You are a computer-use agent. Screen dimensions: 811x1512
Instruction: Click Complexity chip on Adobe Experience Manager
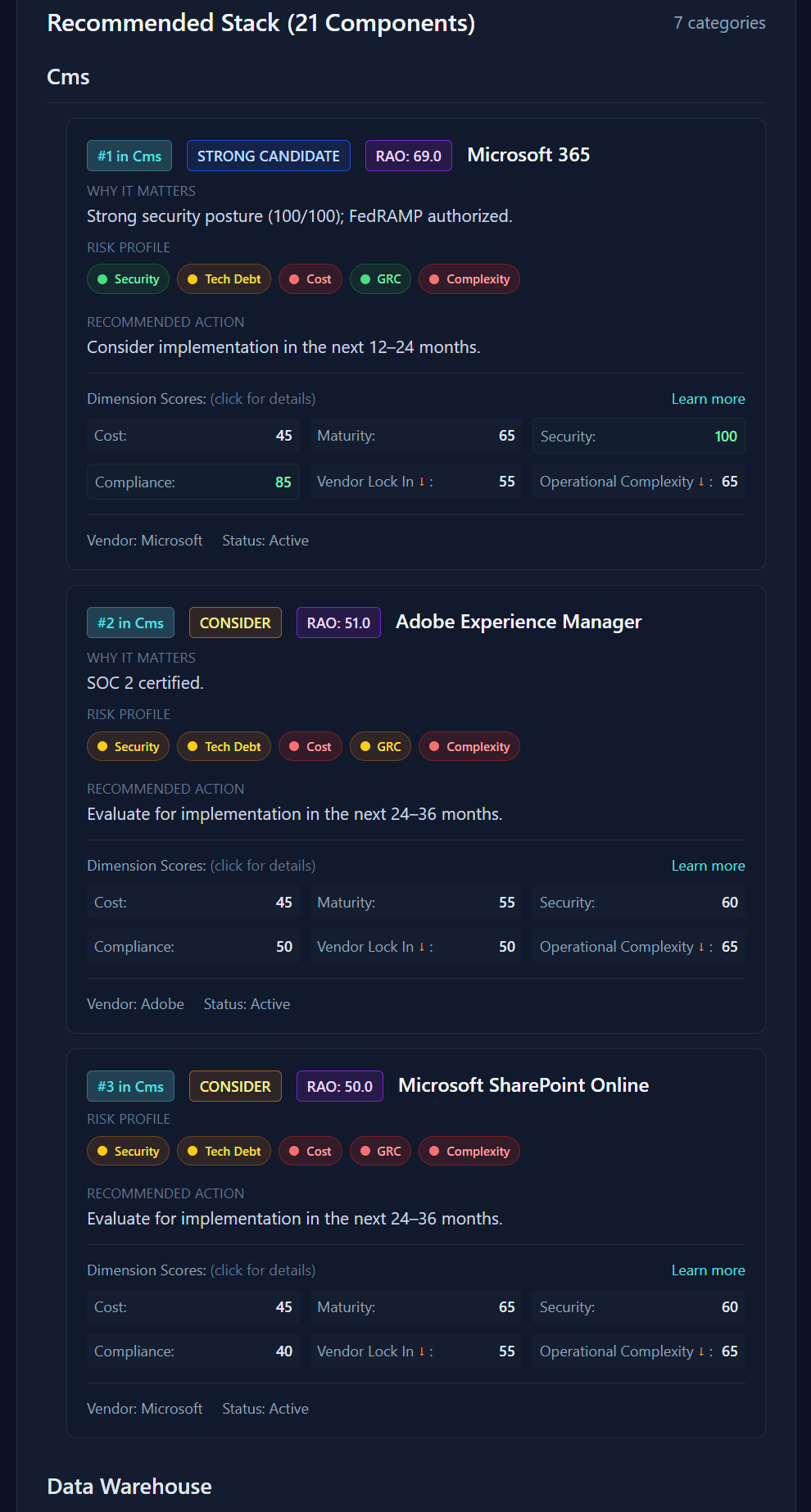click(469, 747)
